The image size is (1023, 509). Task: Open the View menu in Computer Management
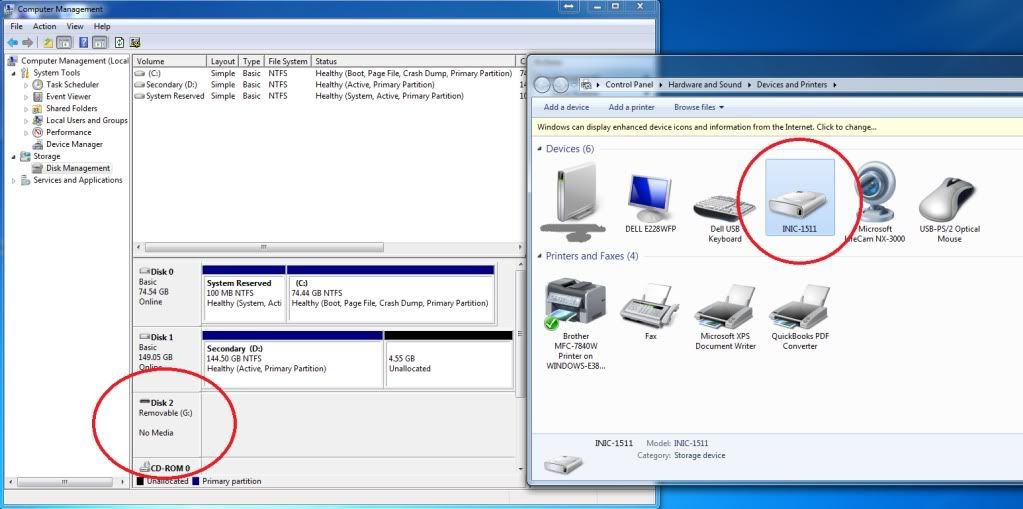(x=75, y=26)
